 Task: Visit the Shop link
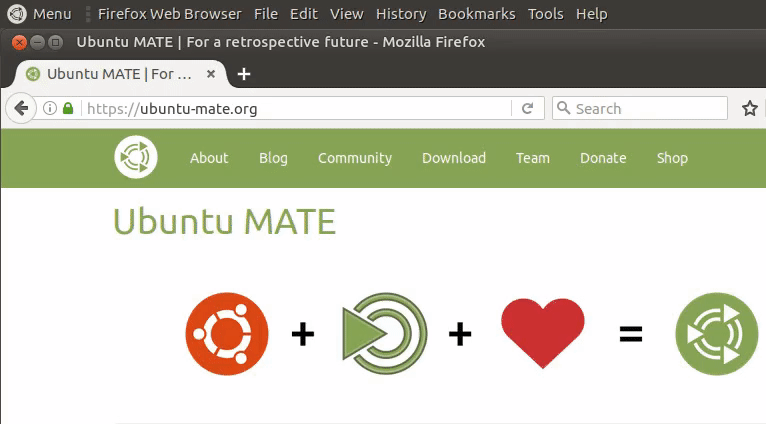(672, 158)
